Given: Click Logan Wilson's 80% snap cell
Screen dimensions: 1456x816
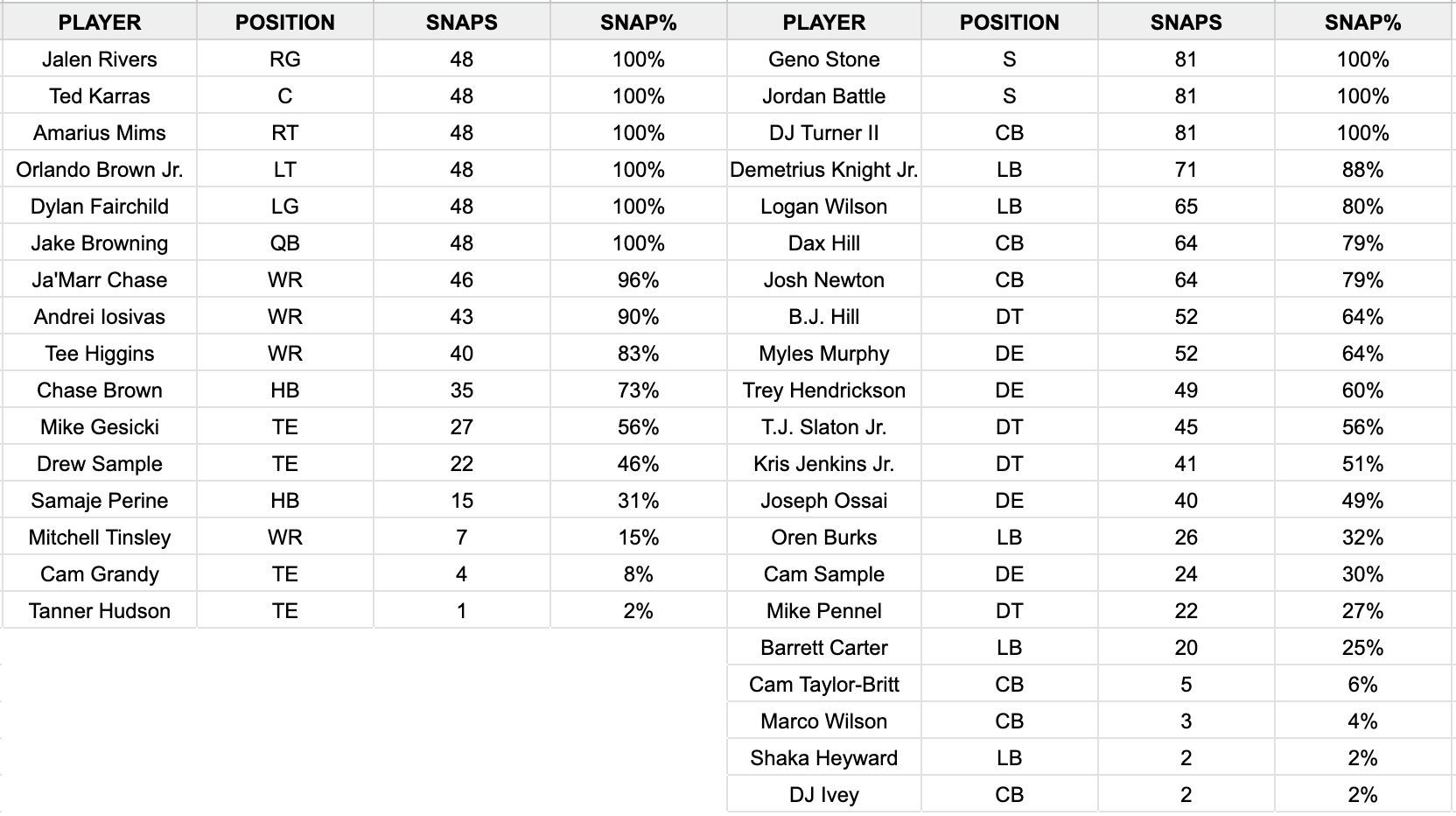Looking at the screenshot, I should [x=1362, y=207].
